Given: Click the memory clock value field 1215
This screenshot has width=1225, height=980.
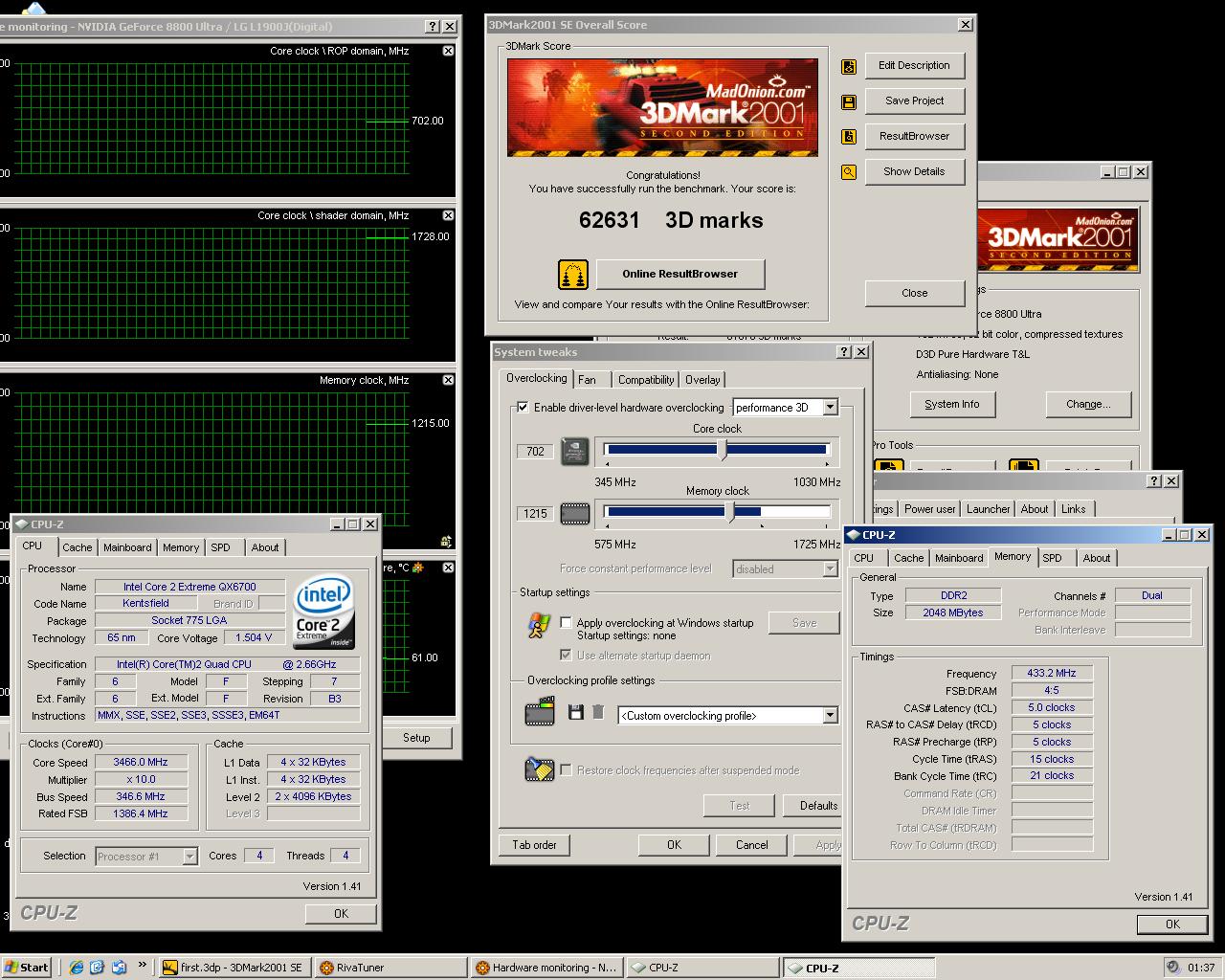Looking at the screenshot, I should [535, 514].
